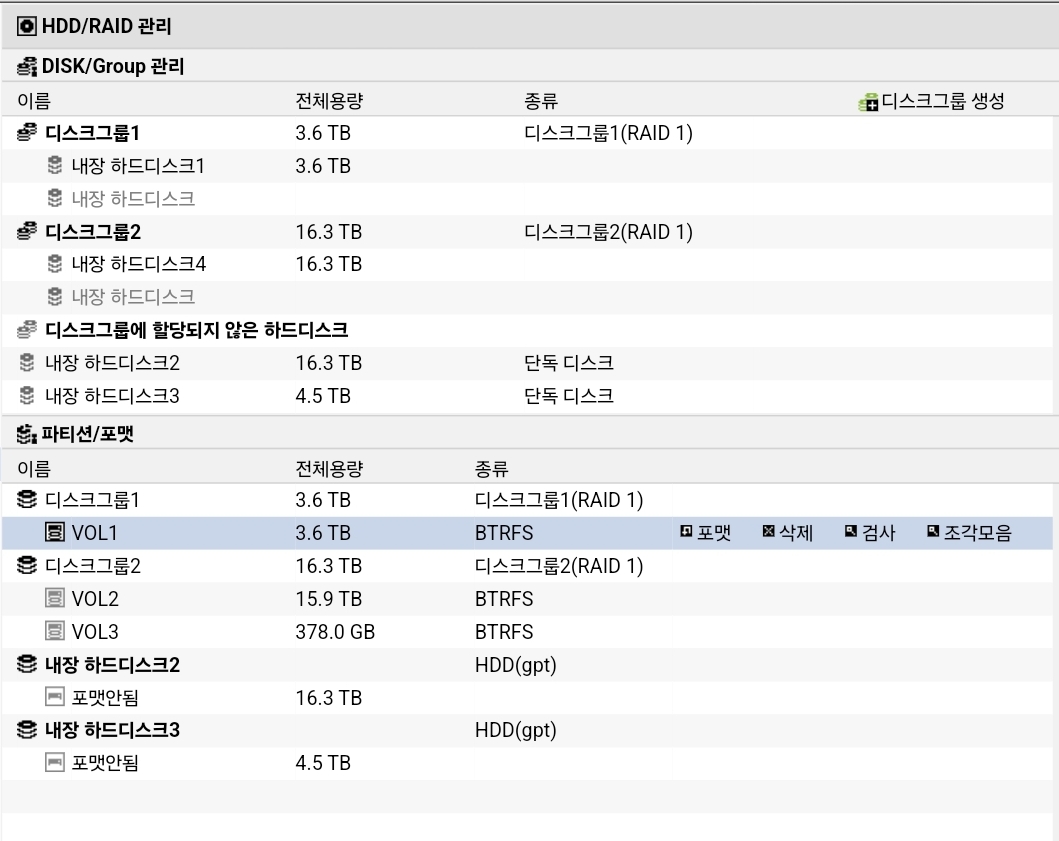Image resolution: width=1059 pixels, height=841 pixels.
Task: Click HDD(gpt) type for 내장 하드디스크2
Action: pyautogui.click(x=515, y=665)
